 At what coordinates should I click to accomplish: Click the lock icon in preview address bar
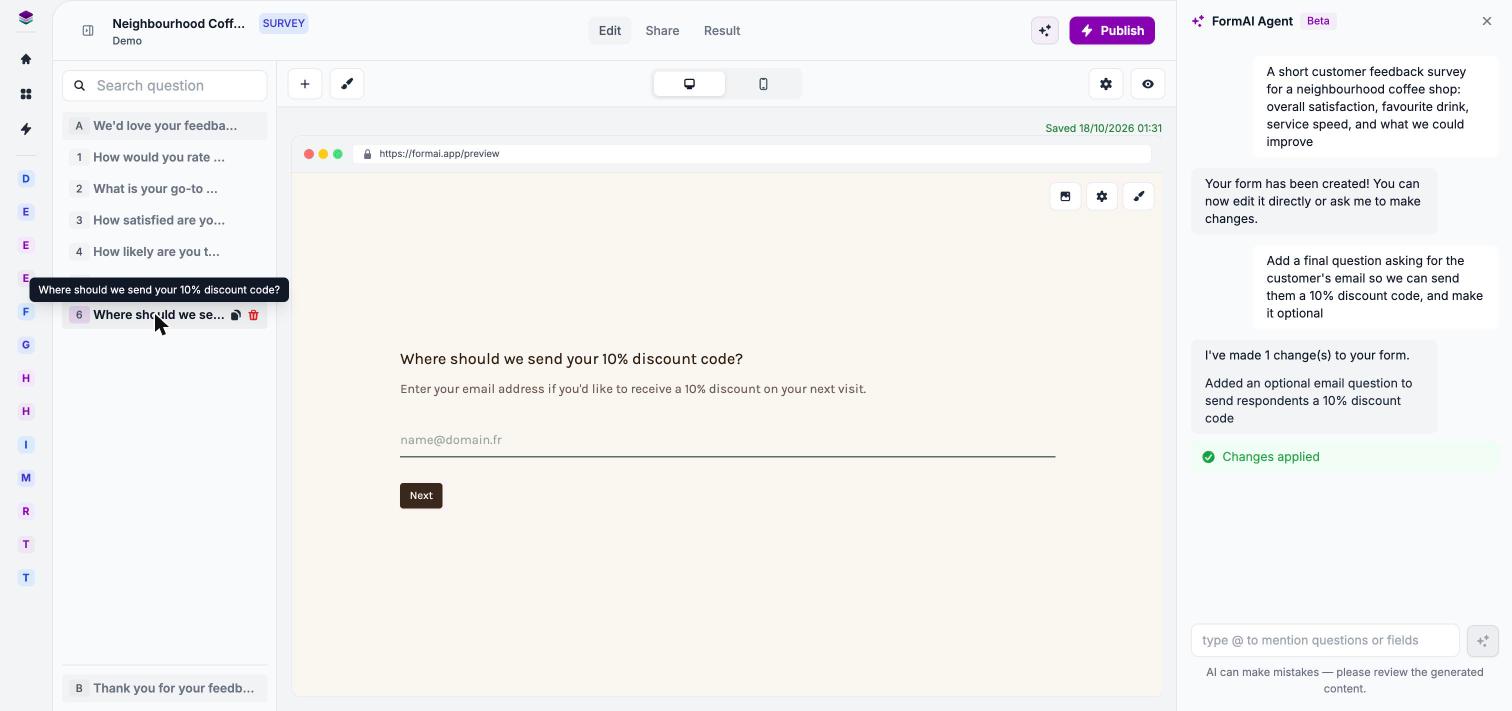tap(367, 154)
